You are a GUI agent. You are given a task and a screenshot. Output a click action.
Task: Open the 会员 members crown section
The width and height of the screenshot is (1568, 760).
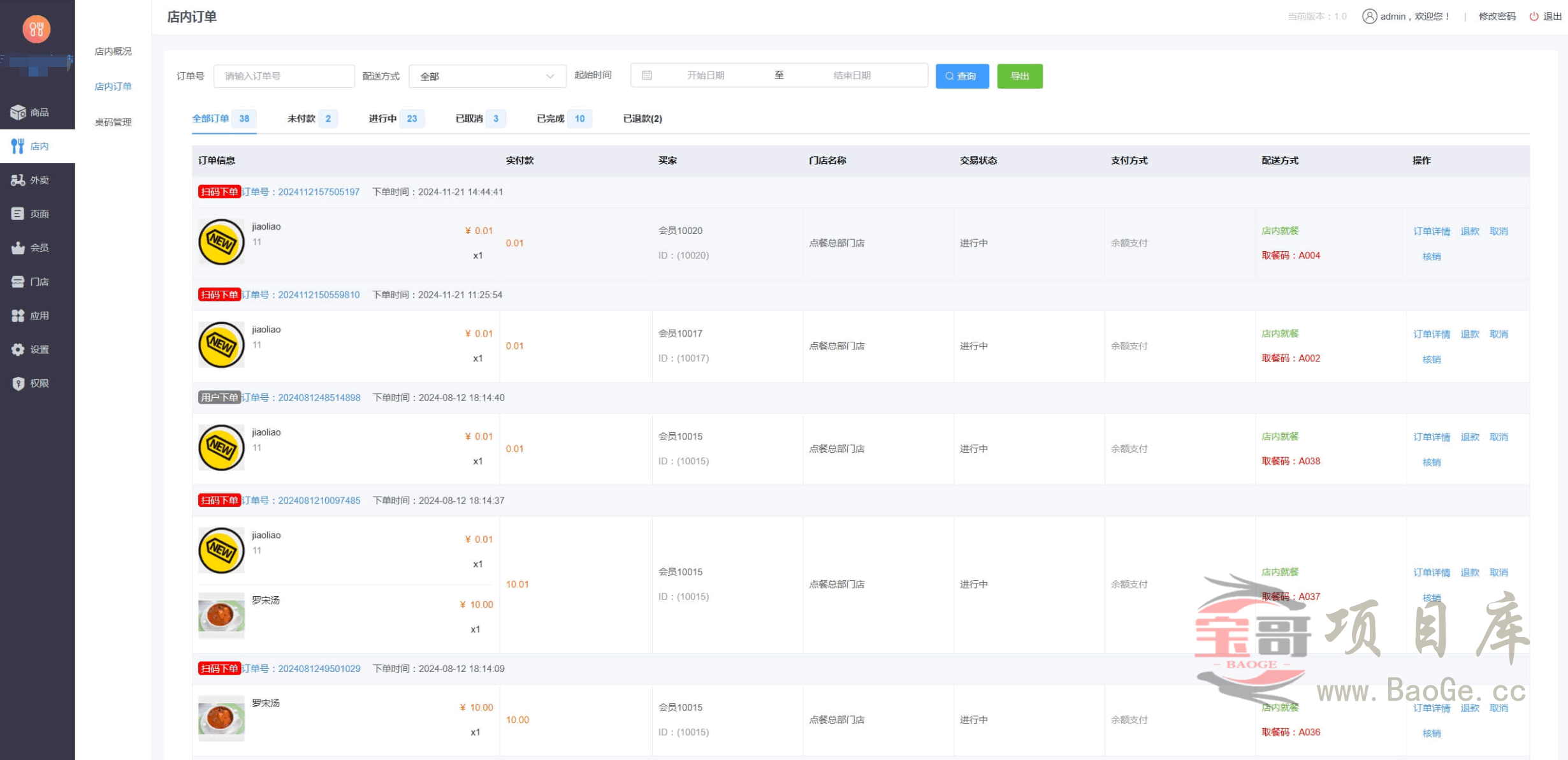click(x=37, y=247)
